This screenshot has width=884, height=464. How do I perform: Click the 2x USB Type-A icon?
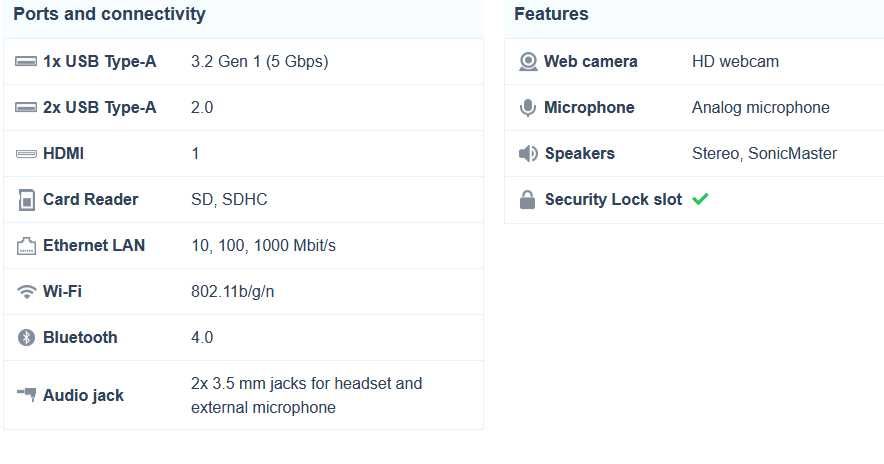point(26,108)
